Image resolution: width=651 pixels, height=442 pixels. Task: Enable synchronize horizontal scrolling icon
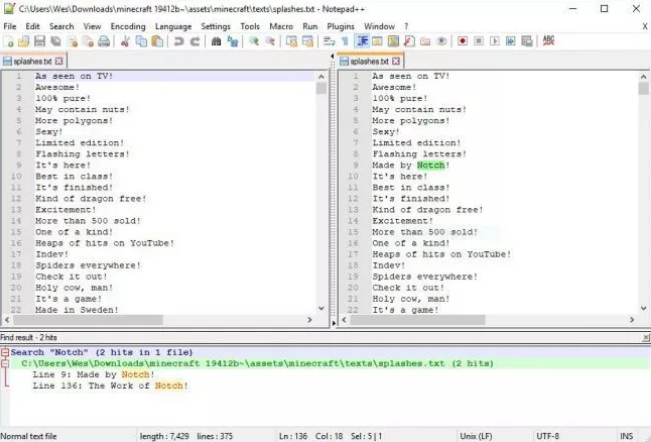coord(308,41)
